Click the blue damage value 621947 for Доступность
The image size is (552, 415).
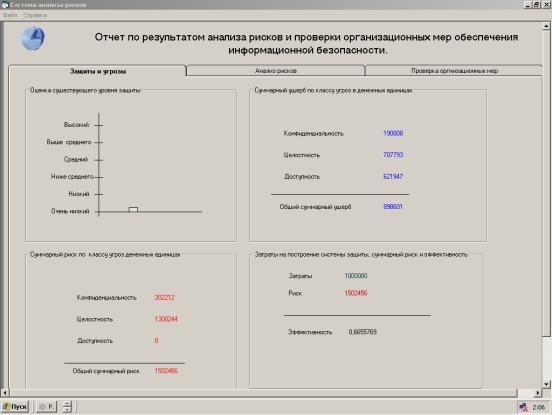pos(393,176)
